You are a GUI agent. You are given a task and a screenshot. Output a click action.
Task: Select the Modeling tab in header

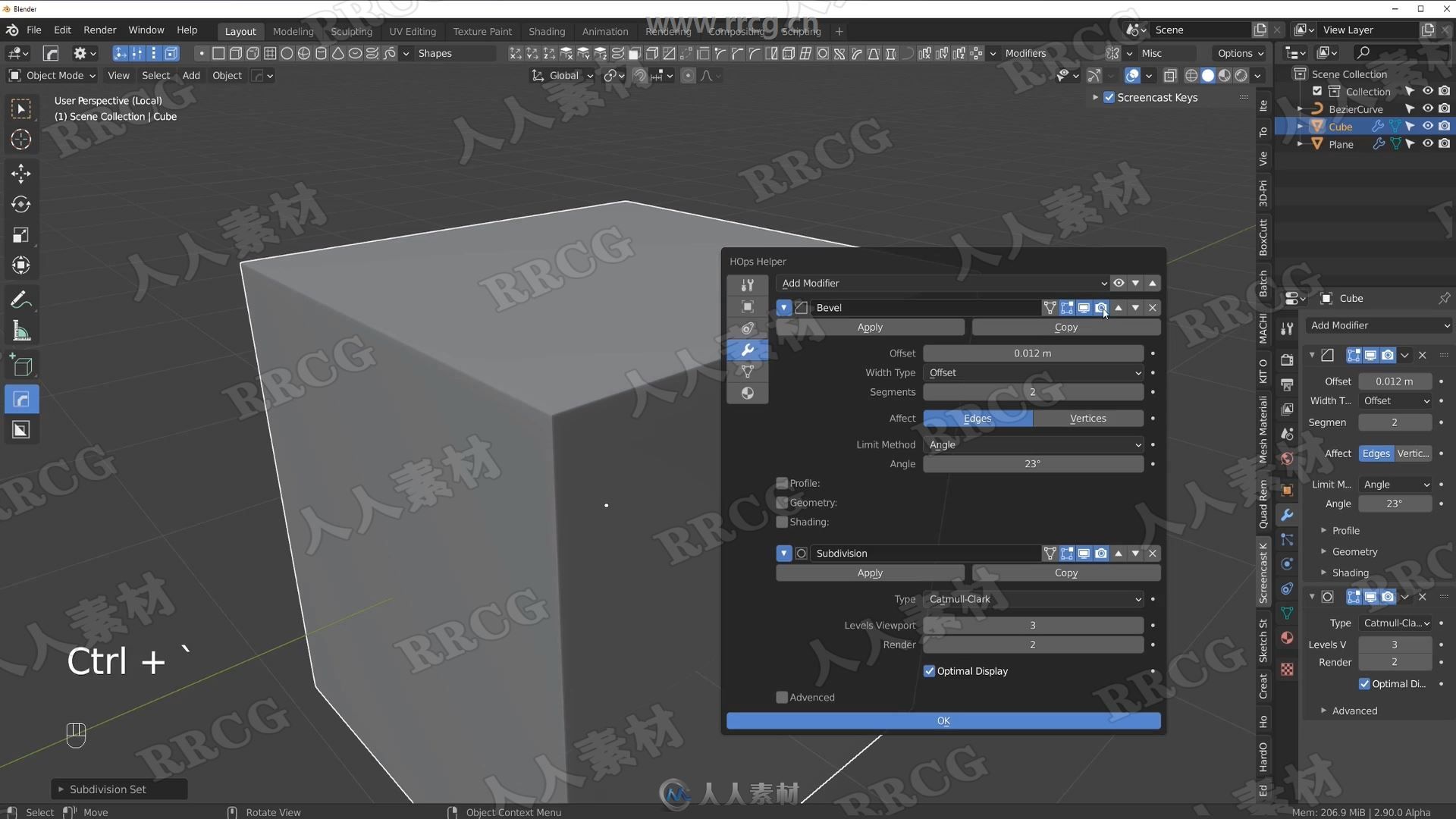[x=293, y=31]
